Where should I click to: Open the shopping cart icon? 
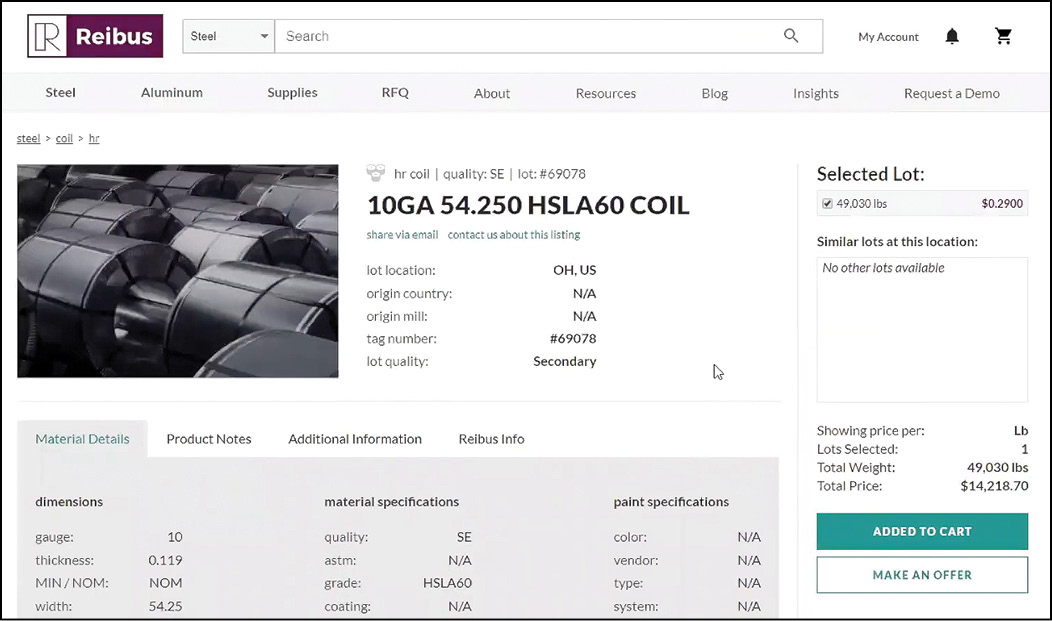point(1004,37)
